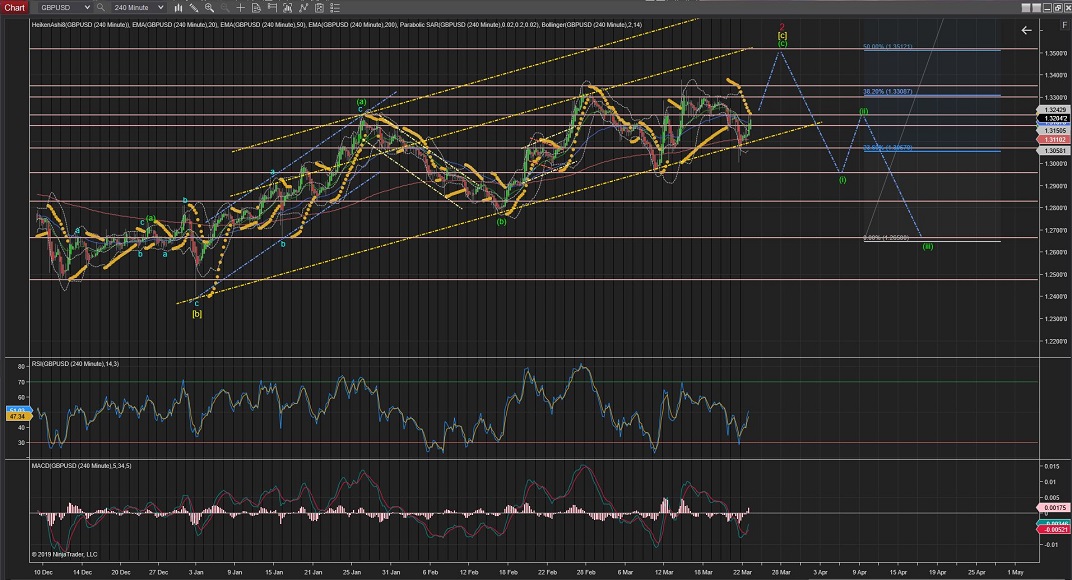Open the chart properties list icon

[334, 8]
